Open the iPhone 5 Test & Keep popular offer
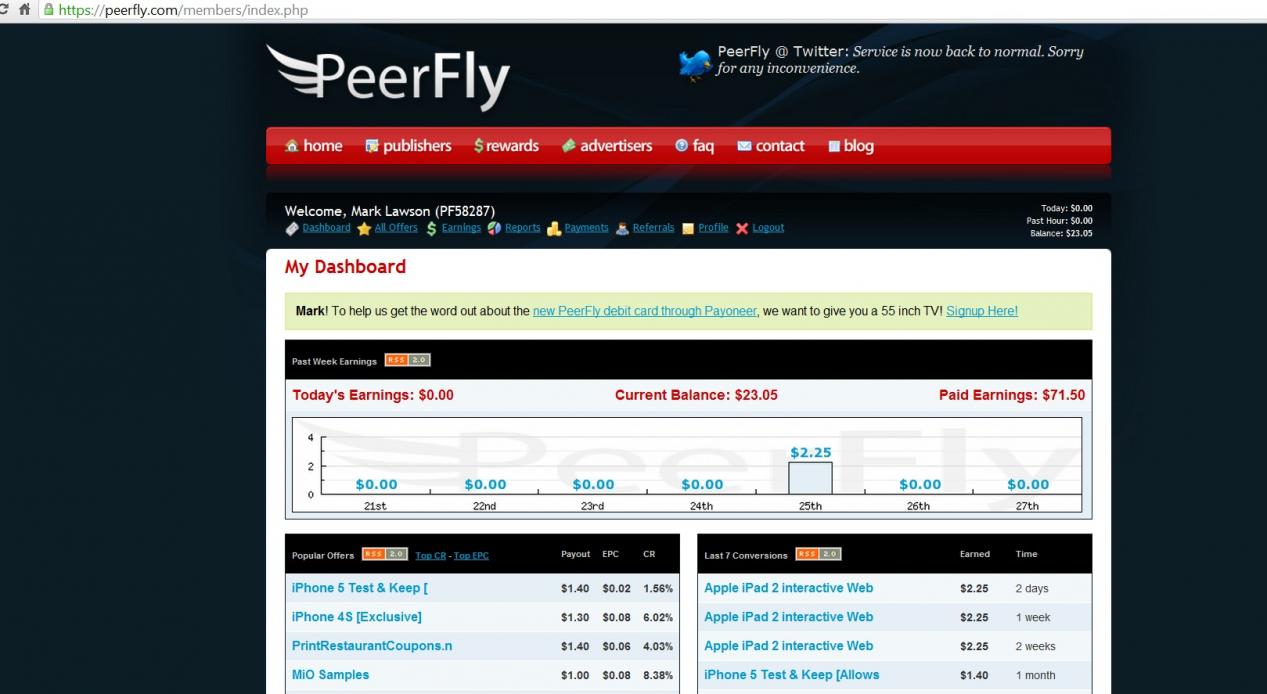 click(360, 588)
